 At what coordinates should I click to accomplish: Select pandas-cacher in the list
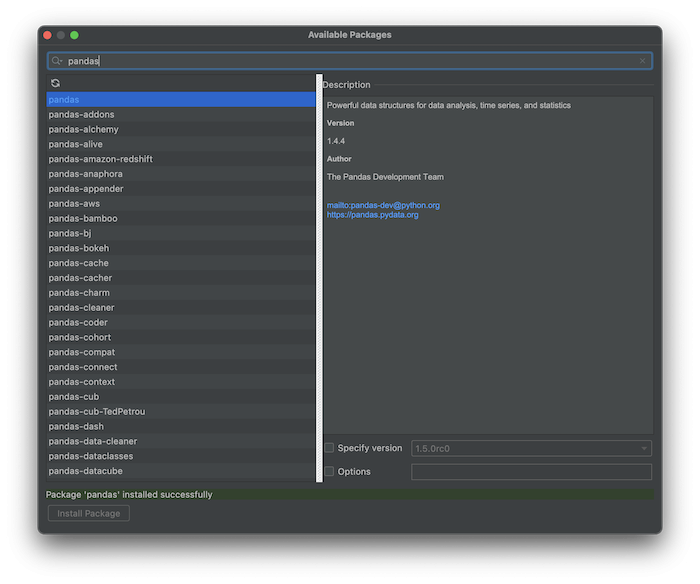click(x=181, y=278)
